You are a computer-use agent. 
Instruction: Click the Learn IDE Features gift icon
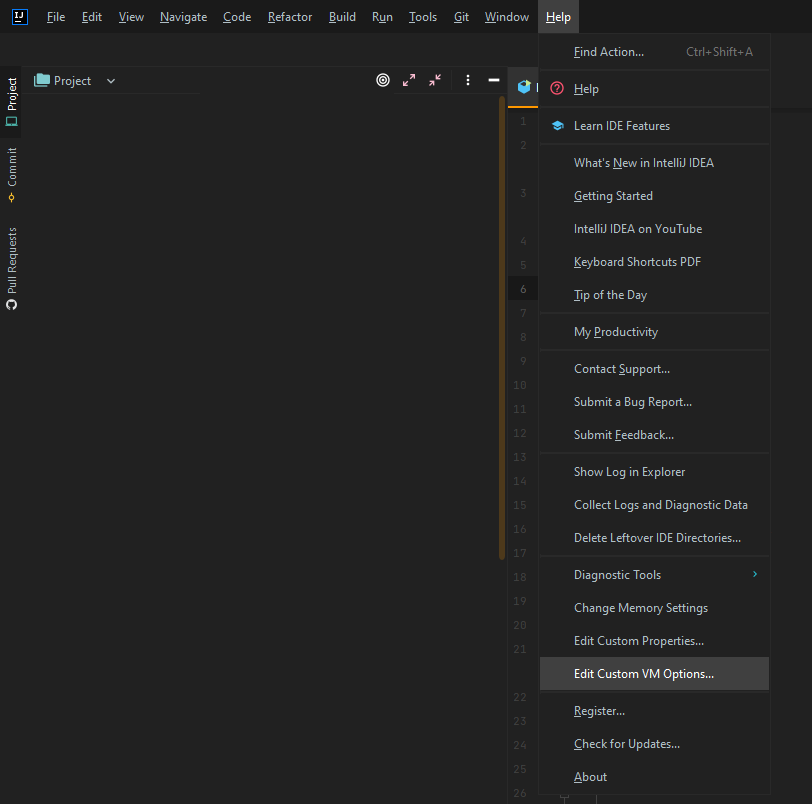pos(557,125)
